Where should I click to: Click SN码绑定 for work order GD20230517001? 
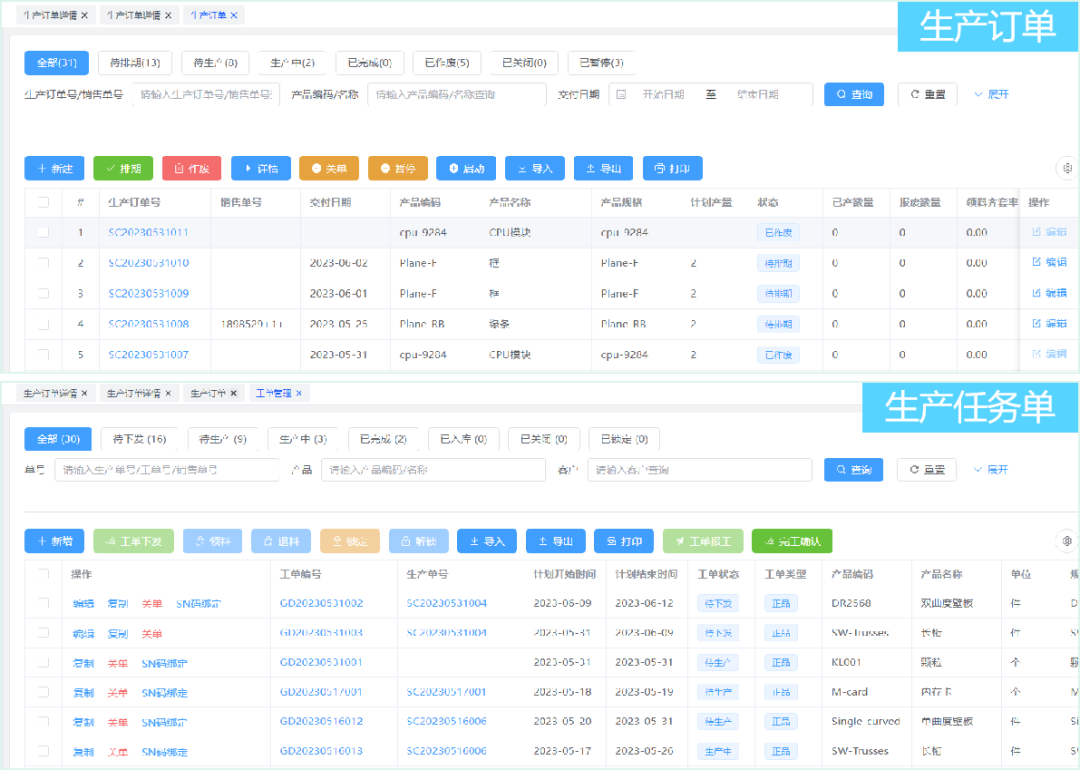[164, 692]
